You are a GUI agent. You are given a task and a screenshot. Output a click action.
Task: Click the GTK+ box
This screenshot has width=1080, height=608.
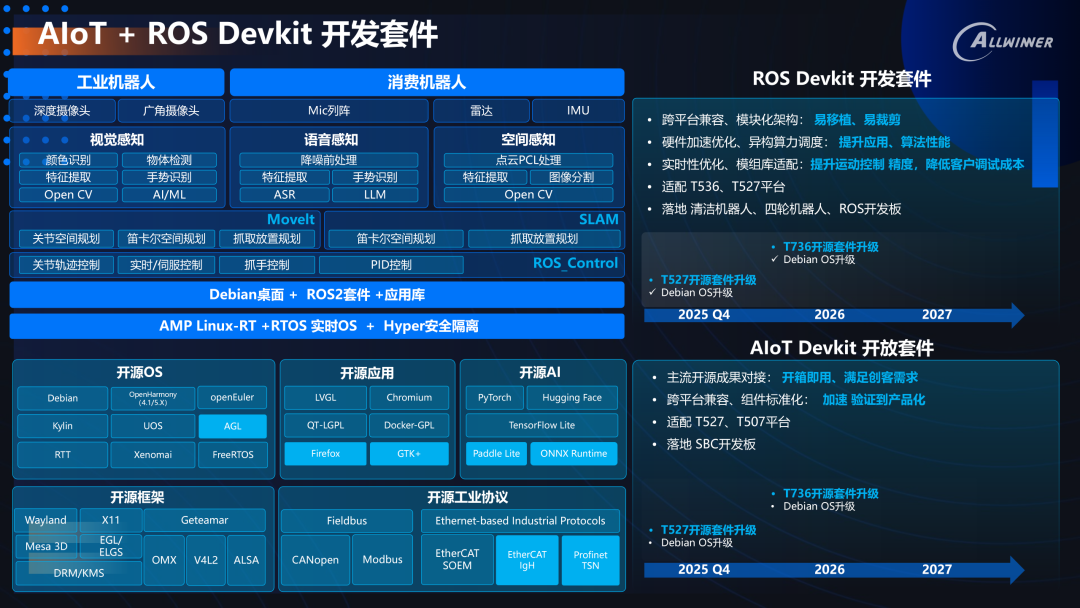409,454
